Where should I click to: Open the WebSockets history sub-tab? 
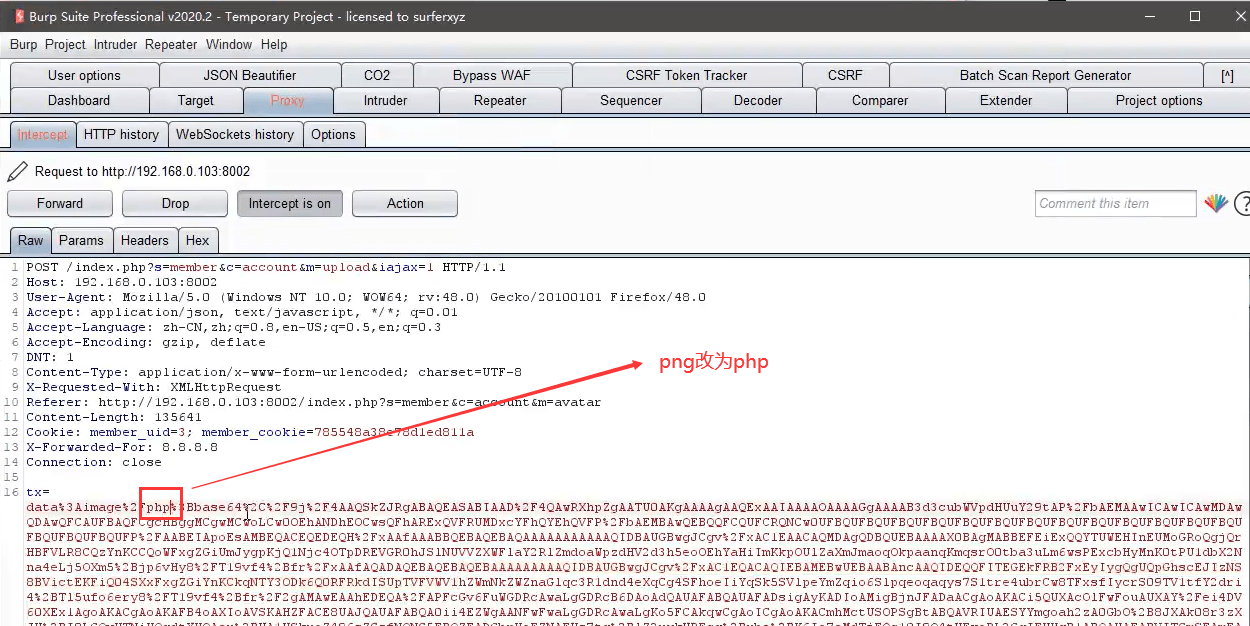(235, 134)
